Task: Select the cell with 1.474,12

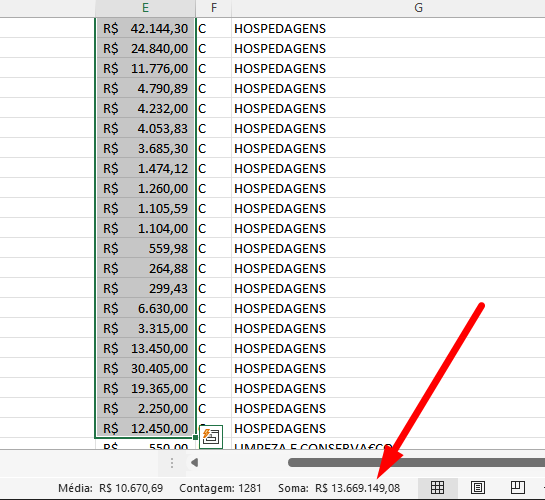Action: [x=146, y=169]
